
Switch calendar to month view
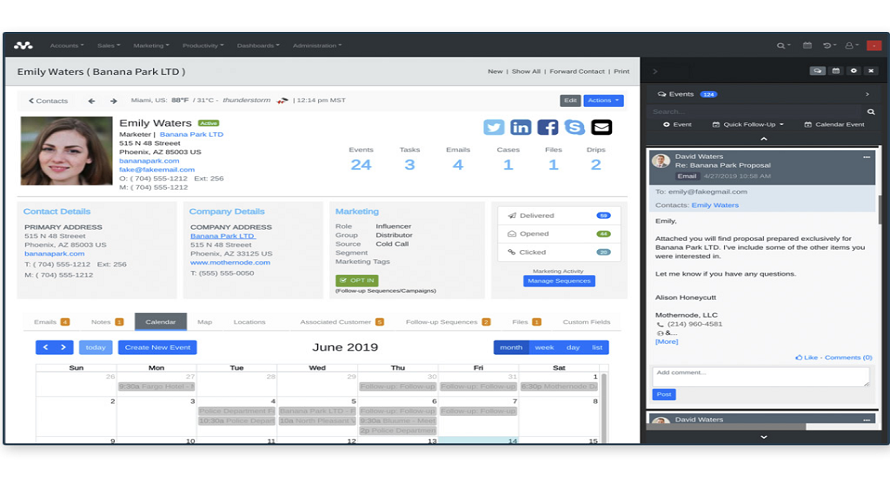click(x=511, y=347)
